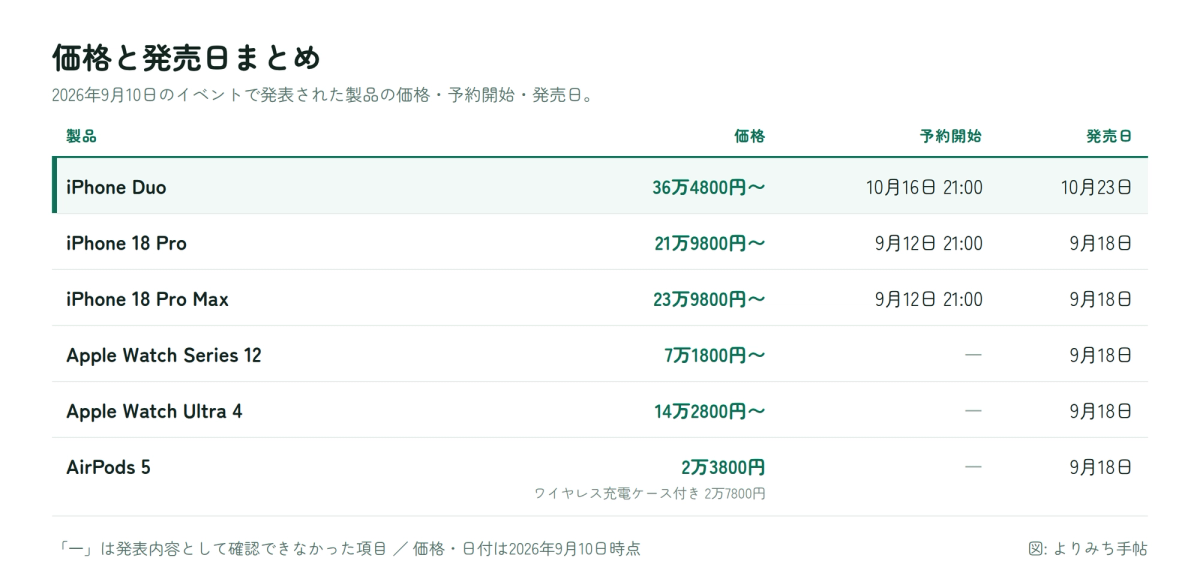Click the credit 図: よりみち手帖
This screenshot has width=1200, height=585.
point(1088,548)
